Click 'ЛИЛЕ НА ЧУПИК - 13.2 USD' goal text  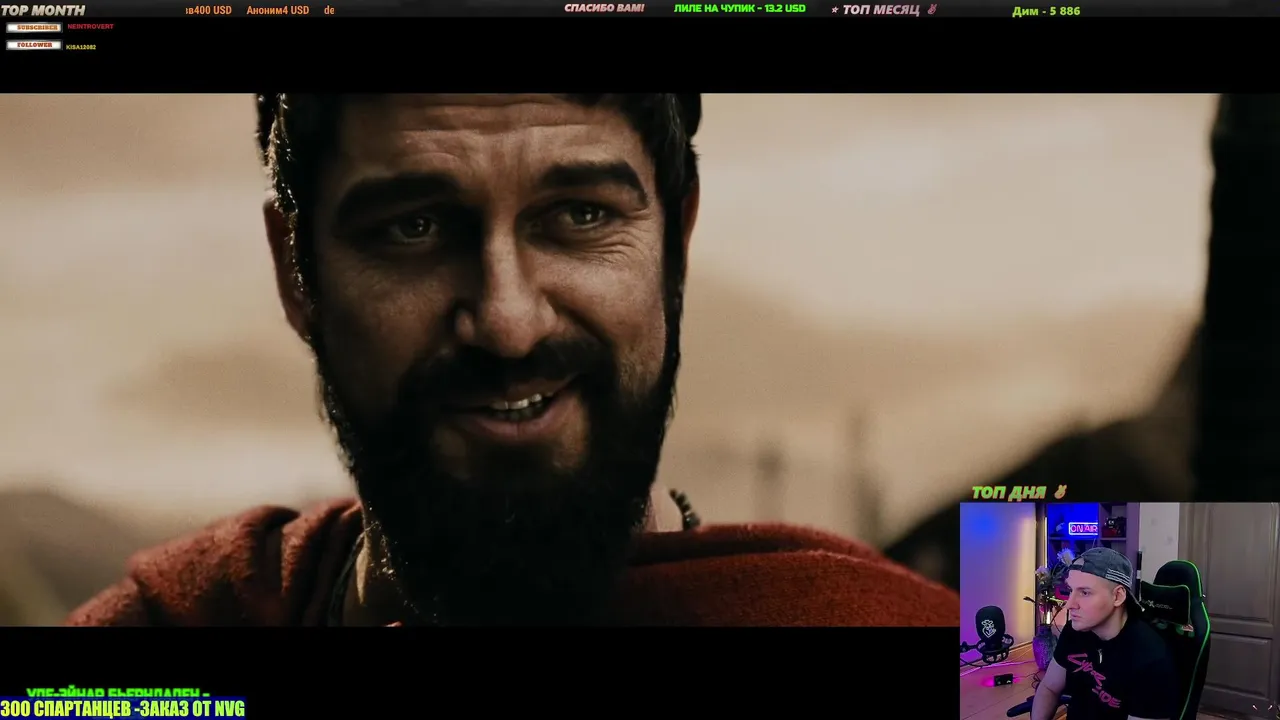tap(739, 9)
